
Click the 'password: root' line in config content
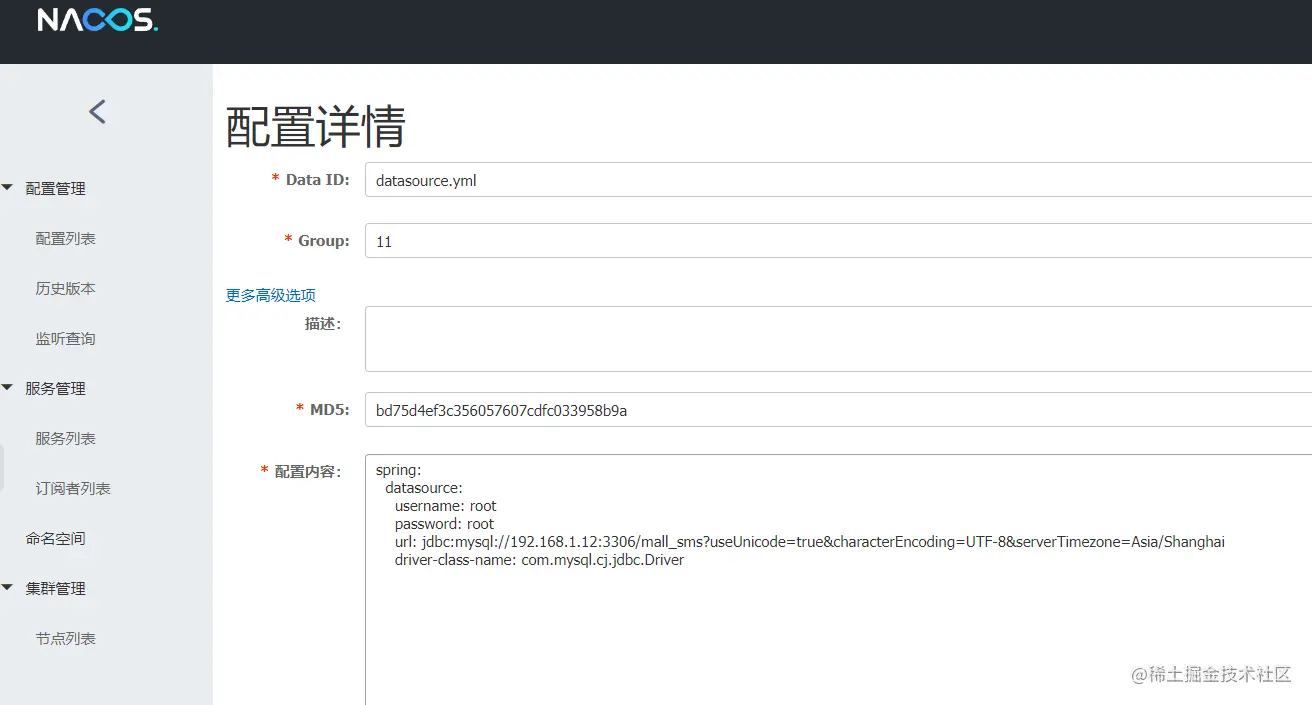point(444,524)
